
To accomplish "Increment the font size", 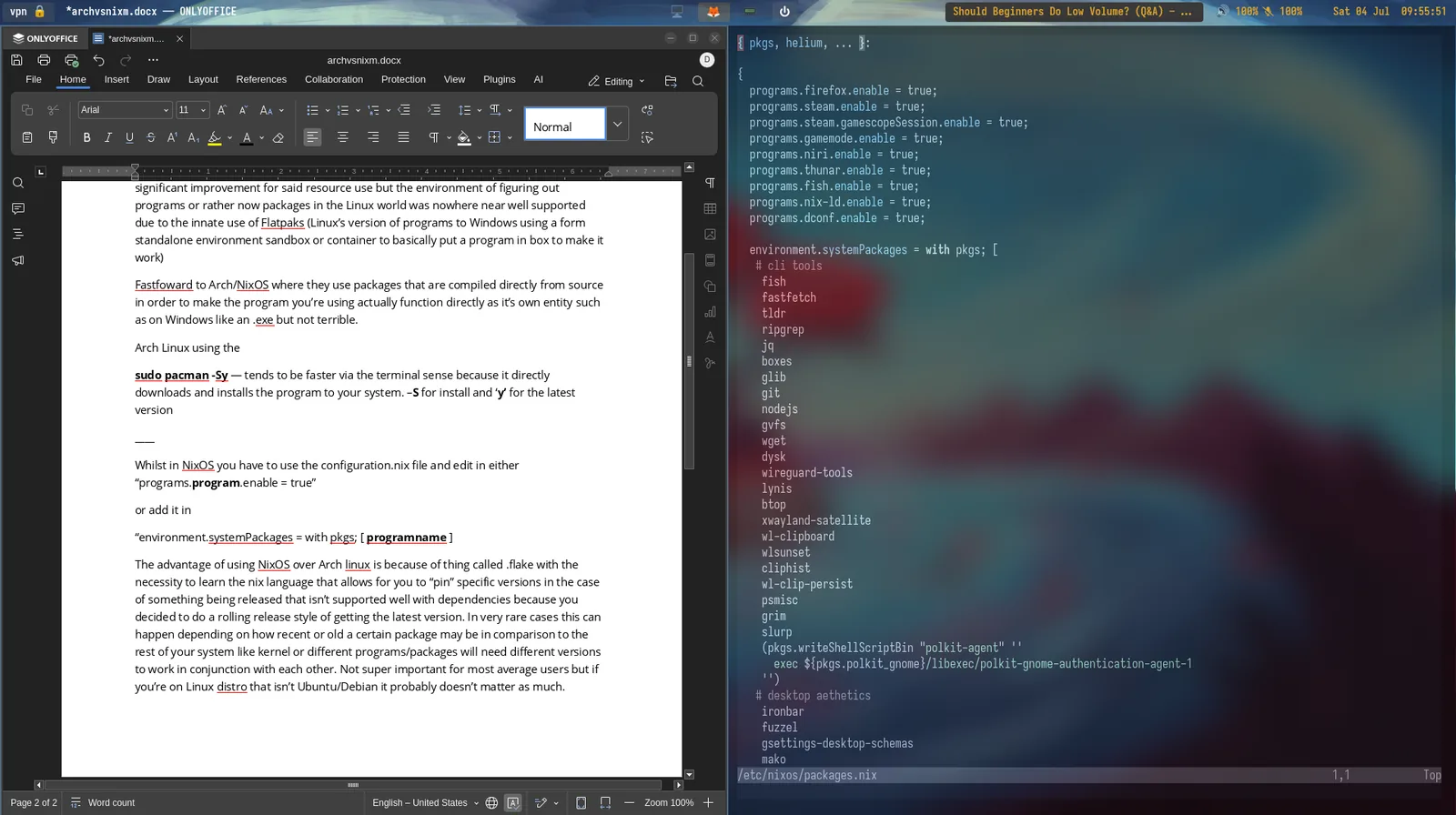I will [221, 110].
